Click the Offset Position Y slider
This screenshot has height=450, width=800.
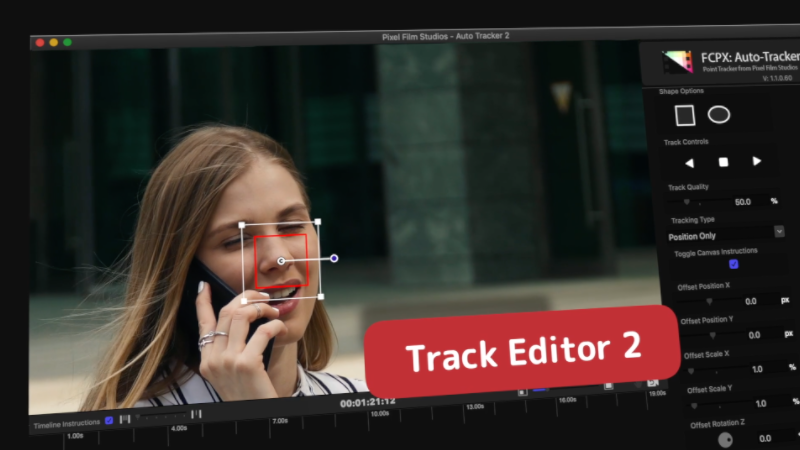(713, 336)
